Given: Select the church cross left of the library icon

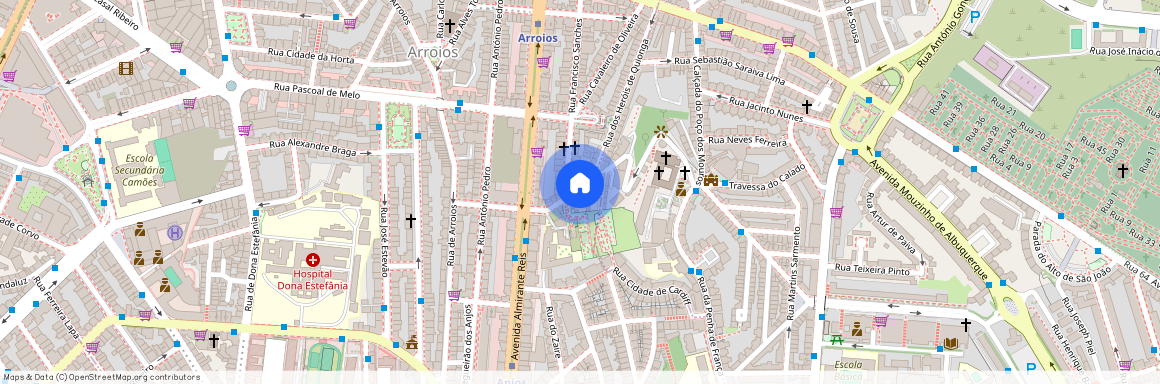Looking at the screenshot, I should (x=965, y=324).
